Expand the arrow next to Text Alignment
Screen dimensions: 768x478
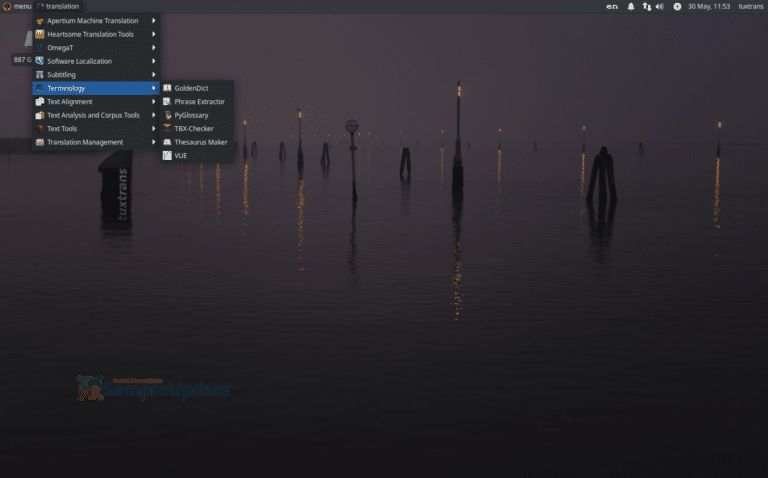(154, 101)
